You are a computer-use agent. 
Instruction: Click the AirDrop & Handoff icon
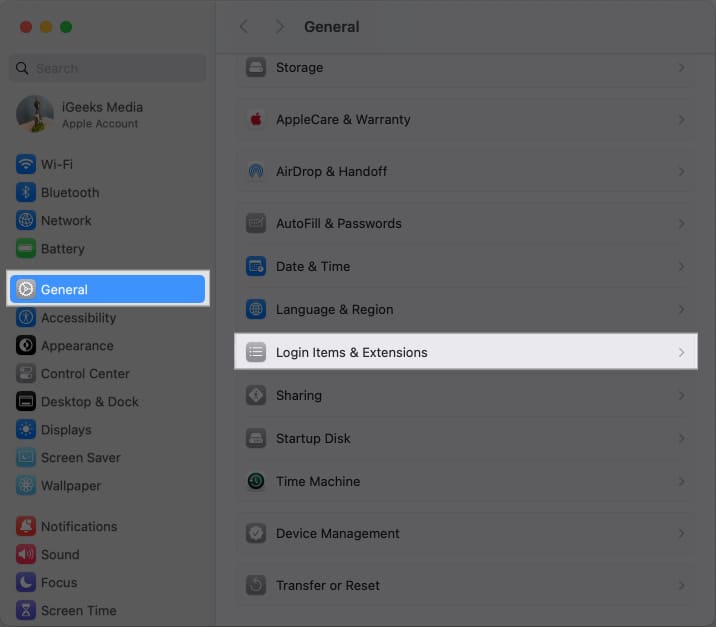pyautogui.click(x=256, y=172)
